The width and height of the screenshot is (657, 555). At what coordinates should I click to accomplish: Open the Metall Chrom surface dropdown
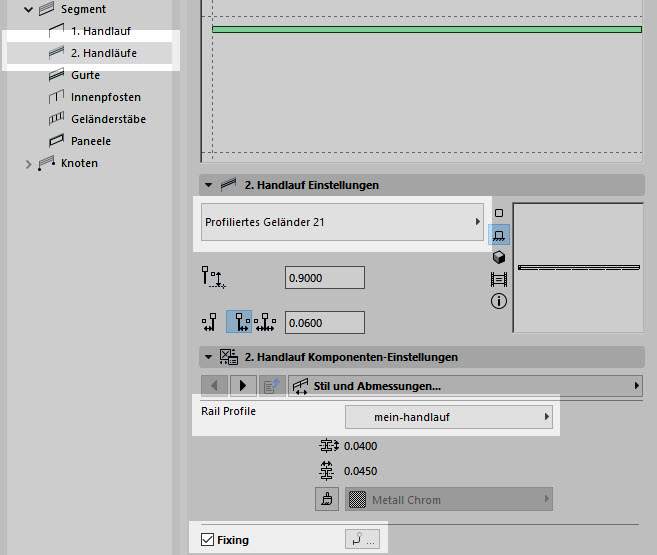pyautogui.click(x=449, y=499)
